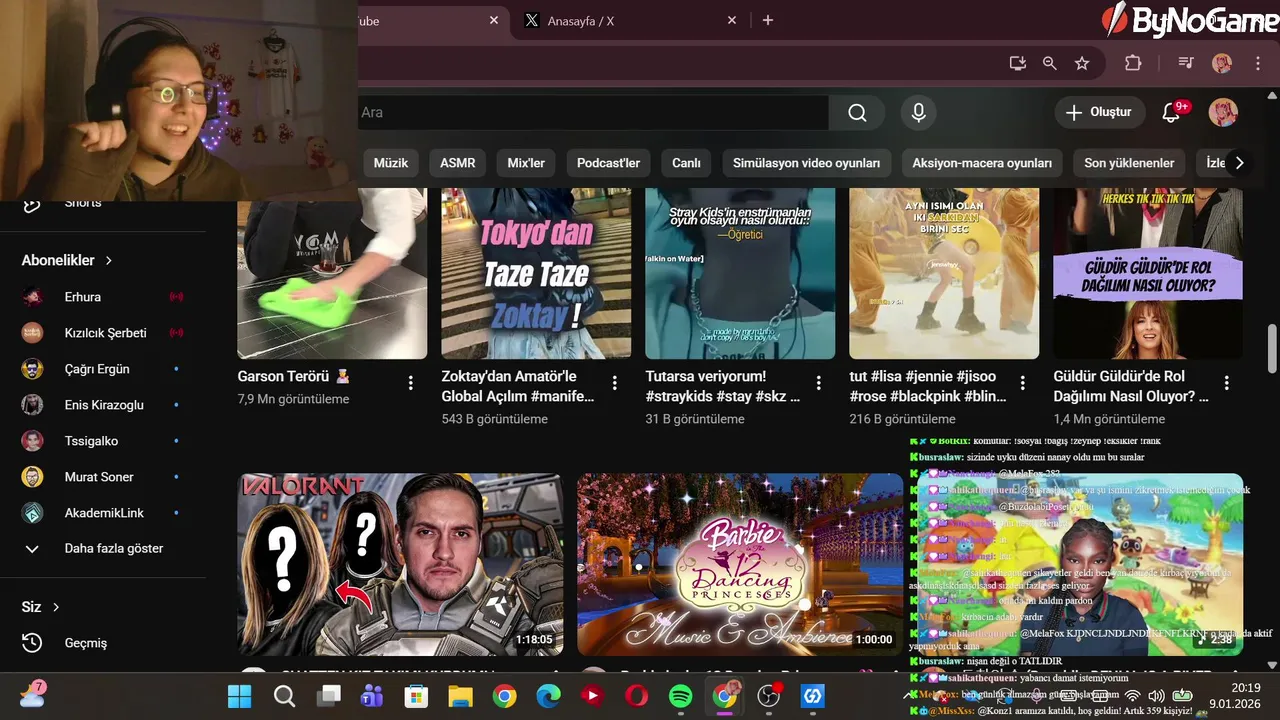Open more options for Güldür Güldür'de Rol video
This screenshot has width=1280, height=720.
click(1226, 383)
